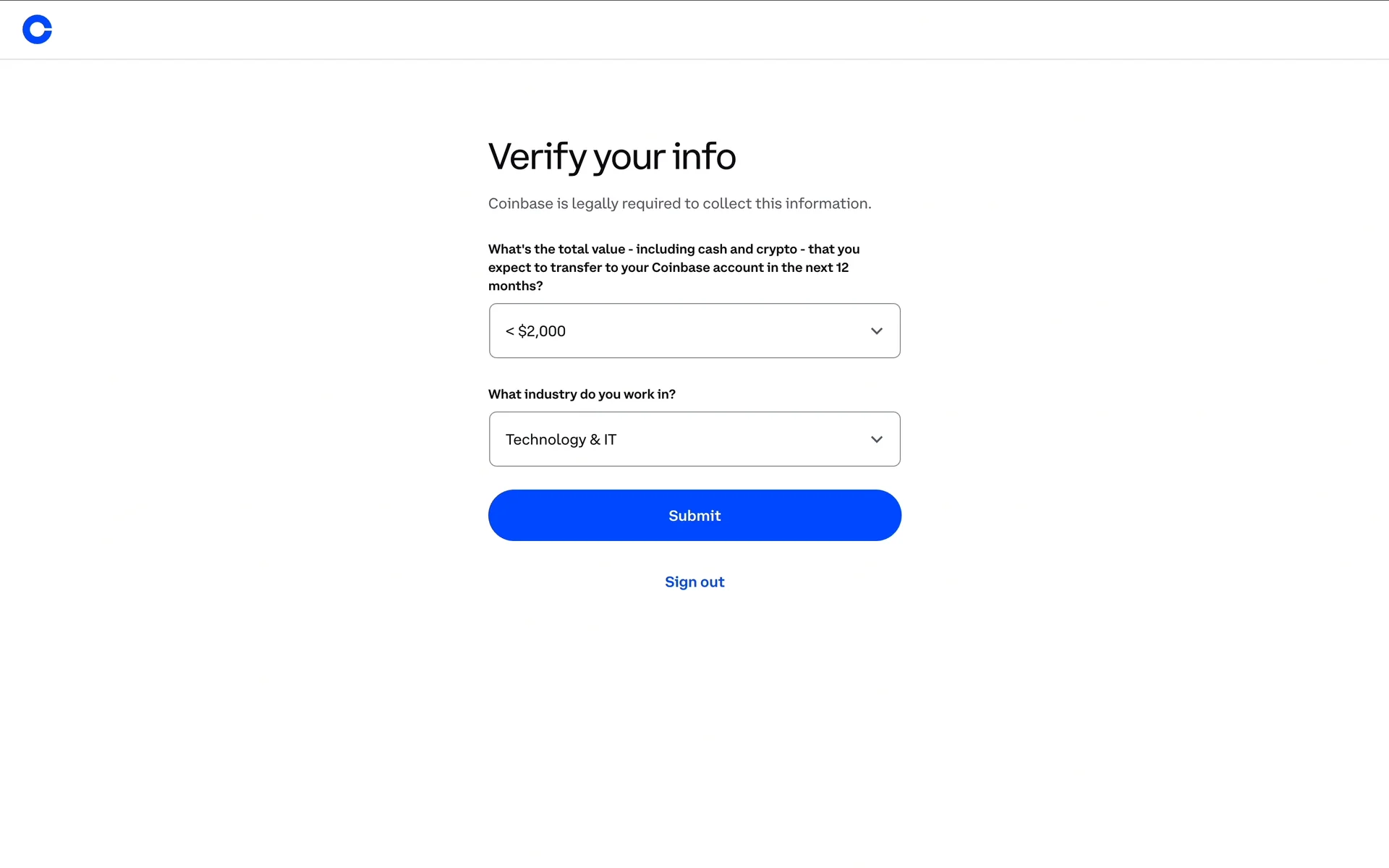Click the word "Submit" on the blue button
Screen dimensions: 1389x868
pos(694,516)
